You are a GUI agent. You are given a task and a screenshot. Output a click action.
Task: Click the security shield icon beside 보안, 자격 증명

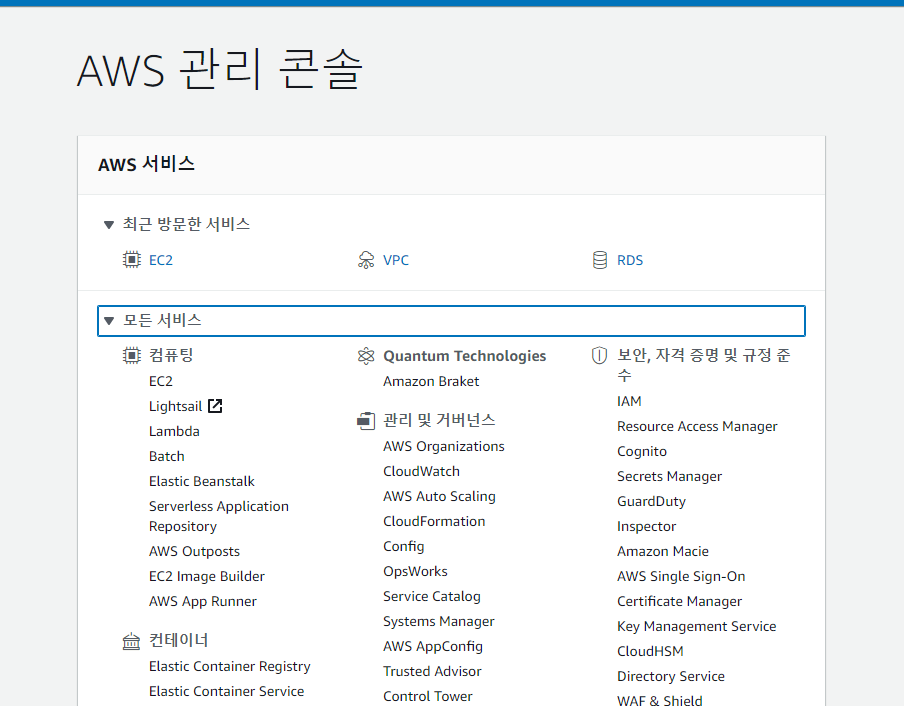coord(600,355)
